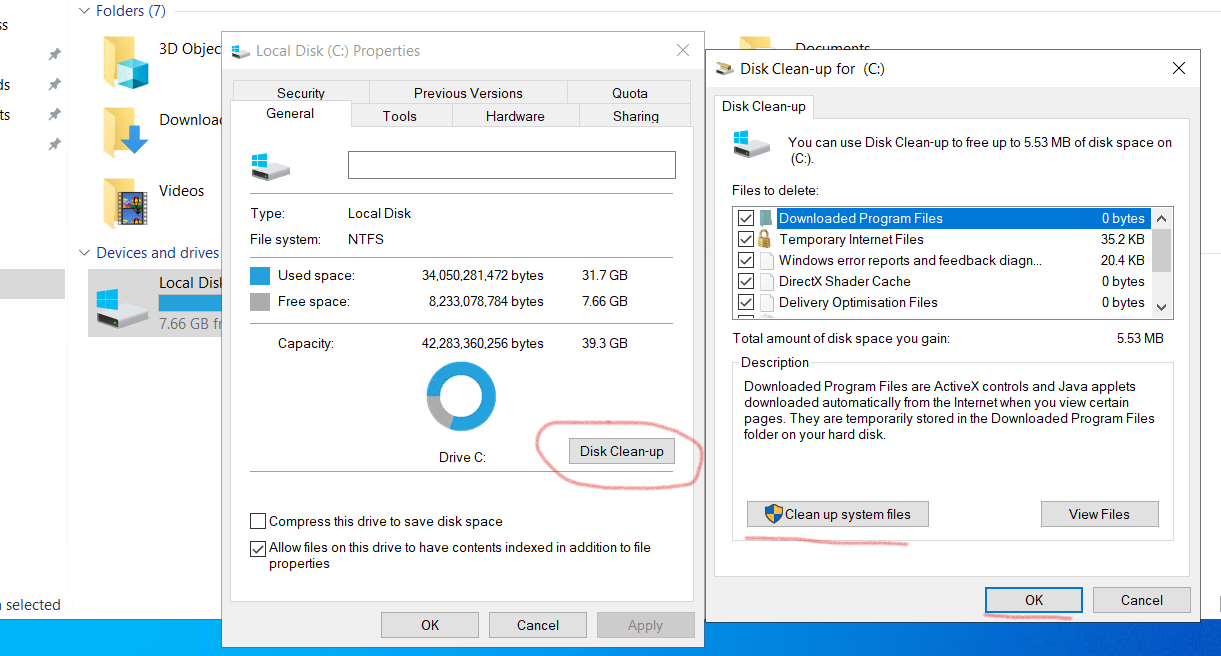
Task: Select the Videos folder icon in Explorer
Action: (x=125, y=202)
